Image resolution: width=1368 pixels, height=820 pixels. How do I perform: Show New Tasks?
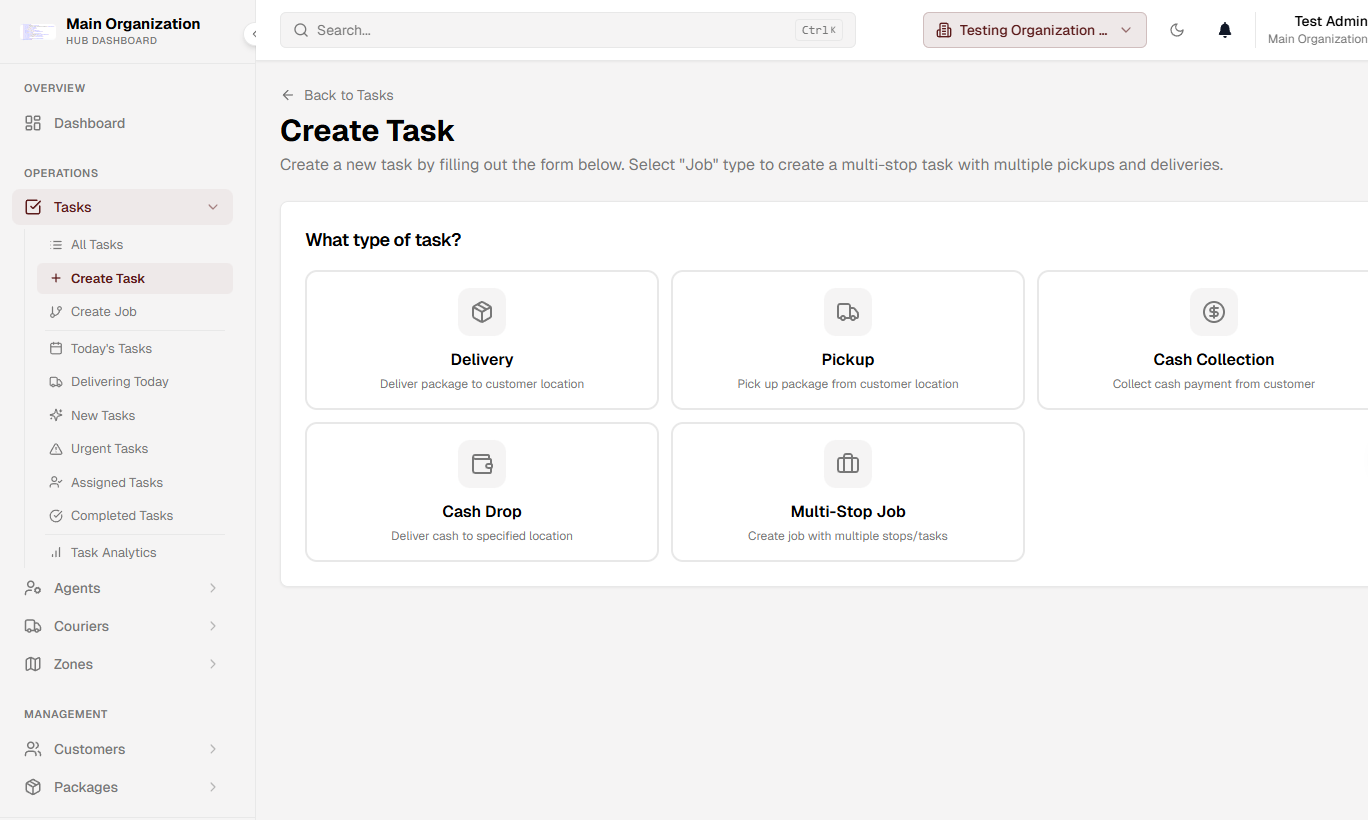tap(135, 416)
